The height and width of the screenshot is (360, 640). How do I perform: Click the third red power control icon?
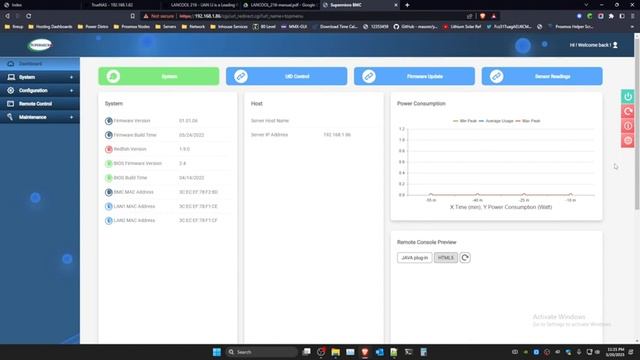[628, 126]
